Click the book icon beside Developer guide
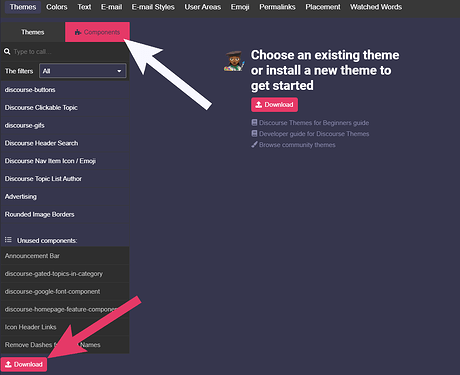This screenshot has width=460, height=375. (254, 134)
